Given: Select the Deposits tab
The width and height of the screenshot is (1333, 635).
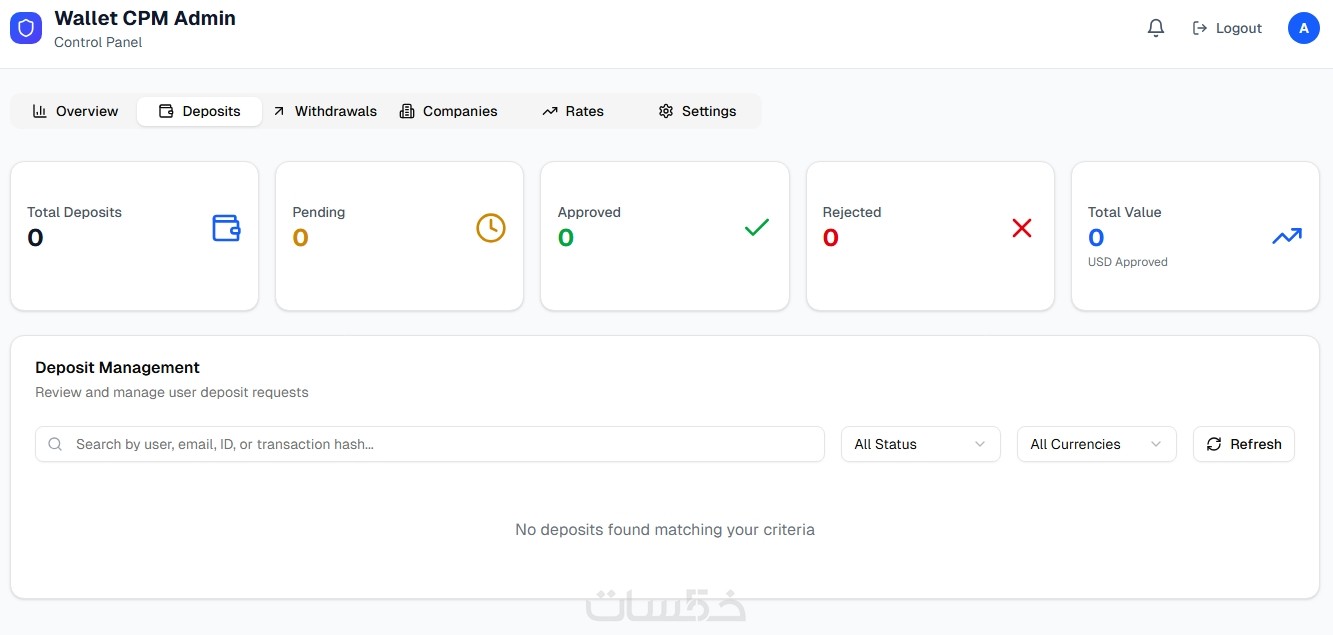Looking at the screenshot, I should (x=200, y=111).
